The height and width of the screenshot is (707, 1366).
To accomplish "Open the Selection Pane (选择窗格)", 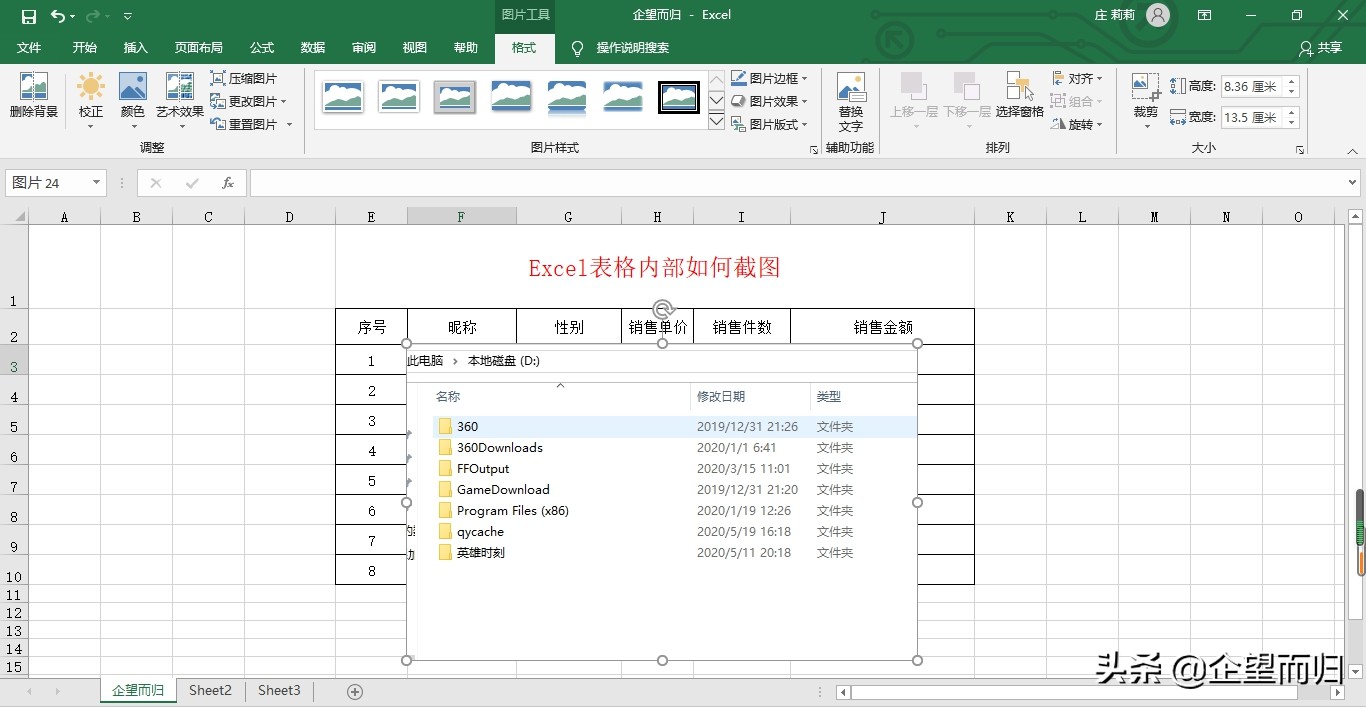I will [1020, 96].
